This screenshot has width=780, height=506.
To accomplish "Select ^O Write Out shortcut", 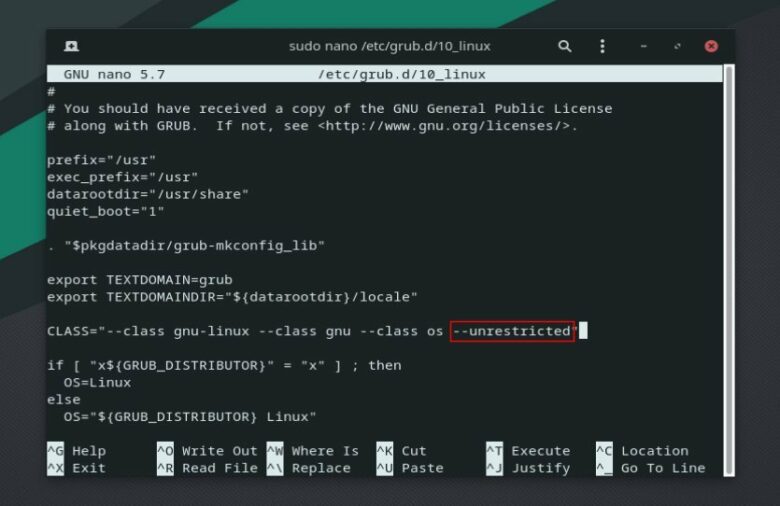I will pyautogui.click(x=207, y=451).
